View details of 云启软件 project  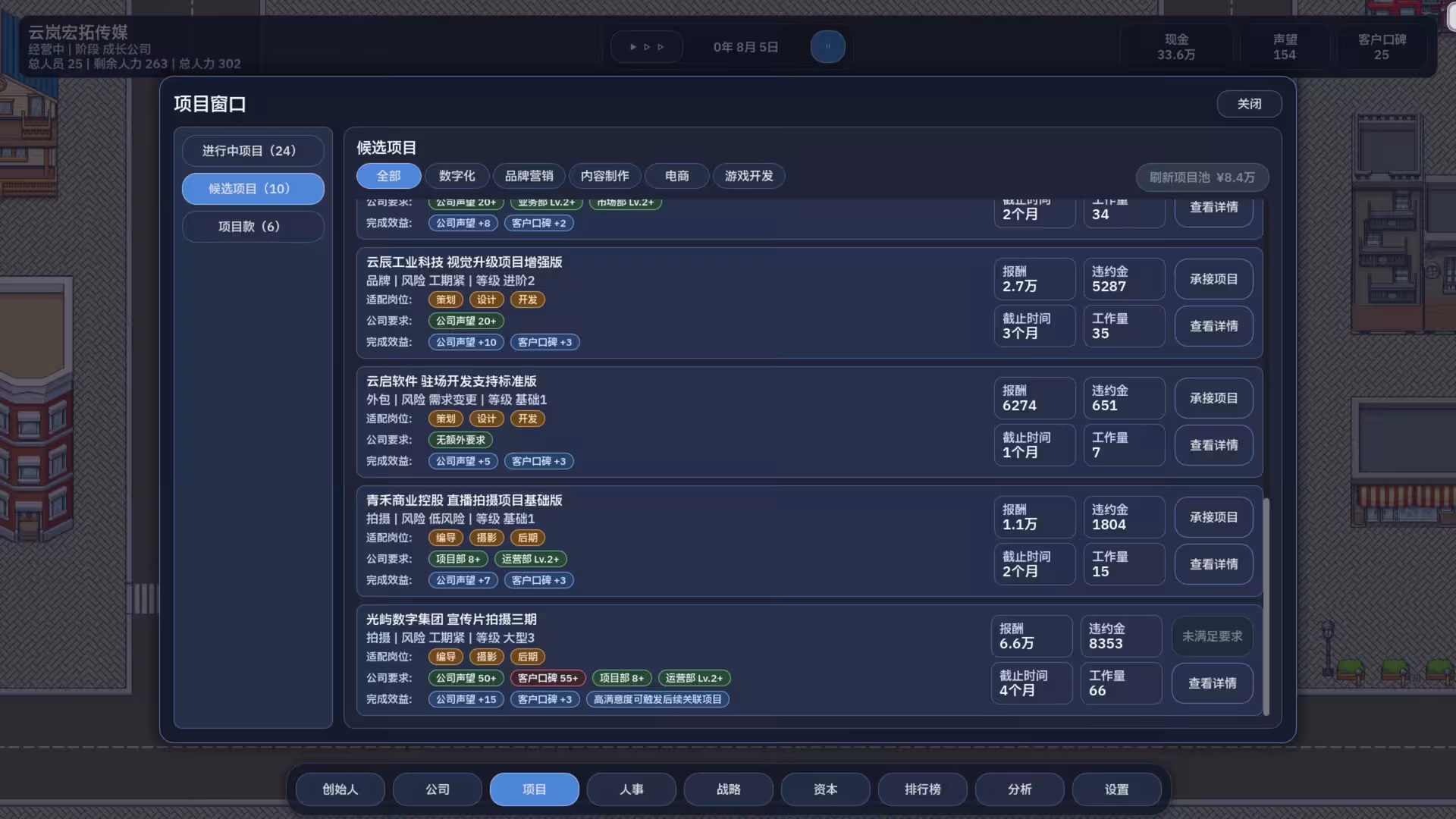(1213, 445)
